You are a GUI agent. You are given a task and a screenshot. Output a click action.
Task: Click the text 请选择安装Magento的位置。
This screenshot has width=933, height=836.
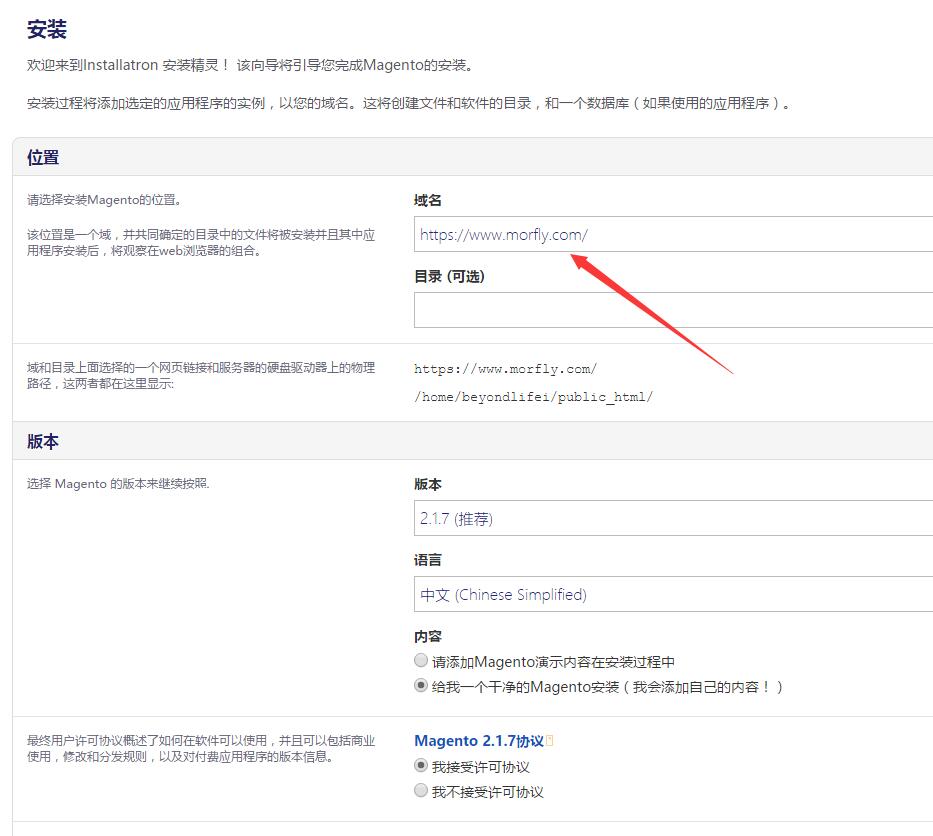pyautogui.click(x=104, y=200)
